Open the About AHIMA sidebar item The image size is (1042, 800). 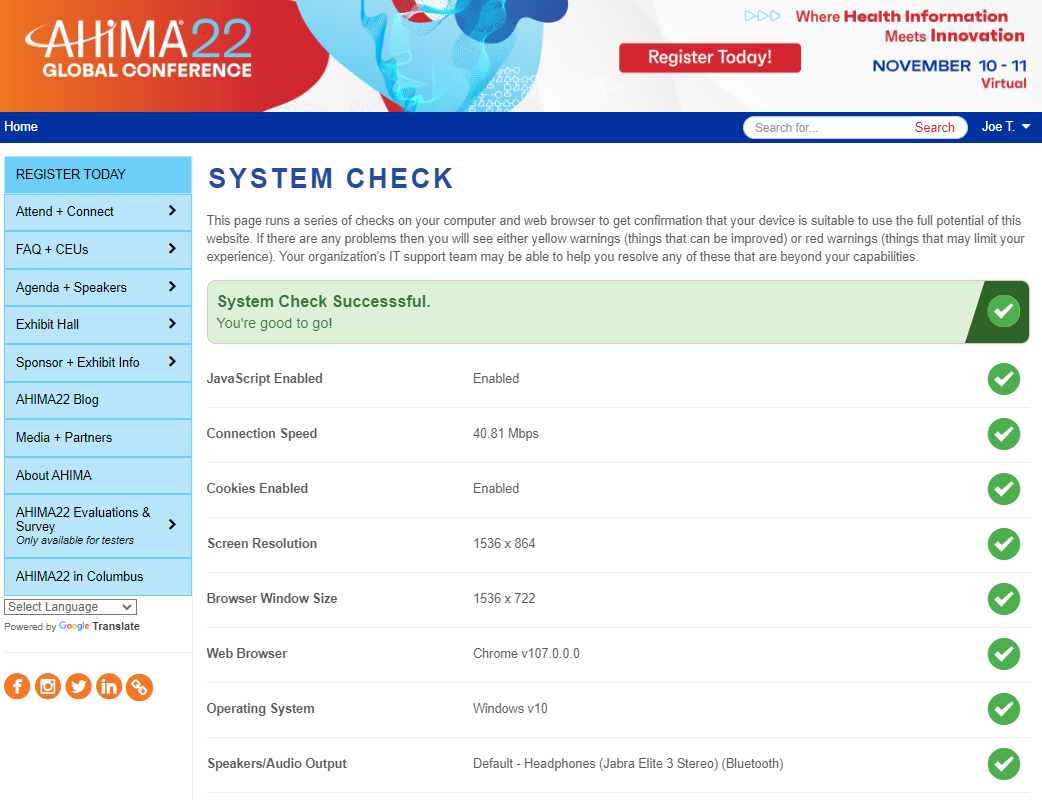click(98, 476)
